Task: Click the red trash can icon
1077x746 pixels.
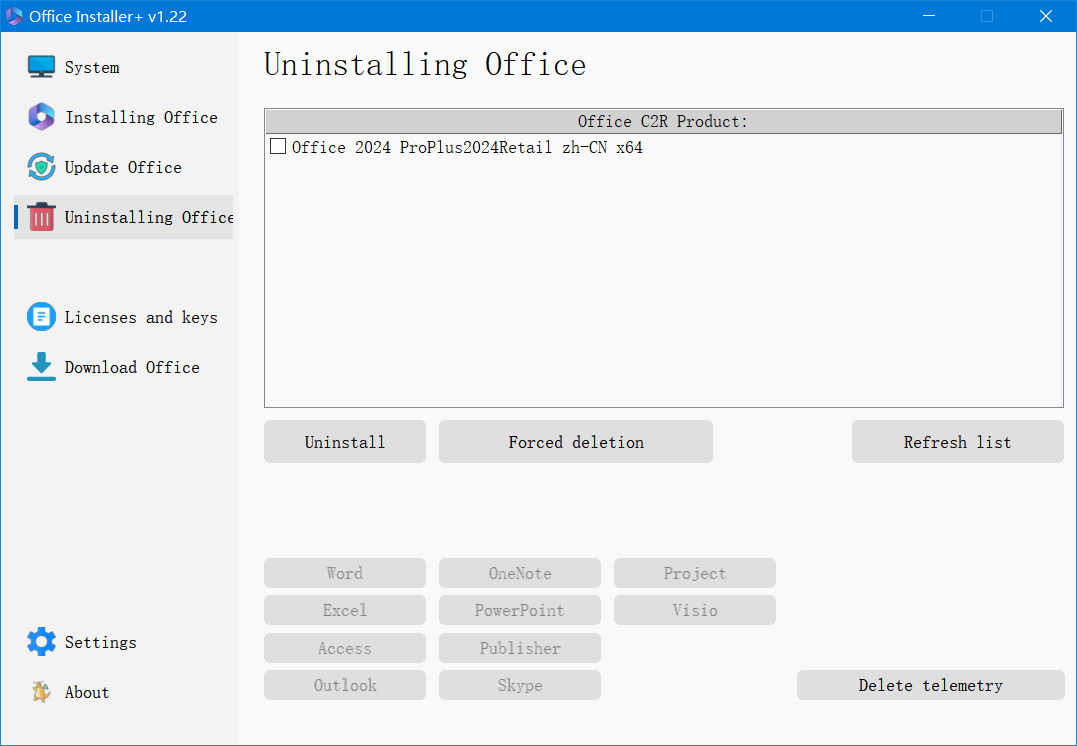Action: pyautogui.click(x=41, y=216)
